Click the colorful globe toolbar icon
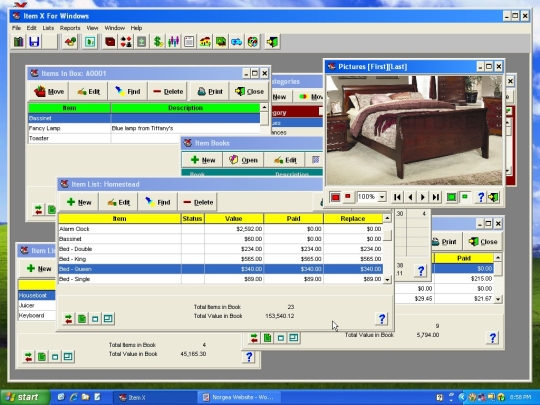Screen dimensions: 540x405 [x=252, y=42]
